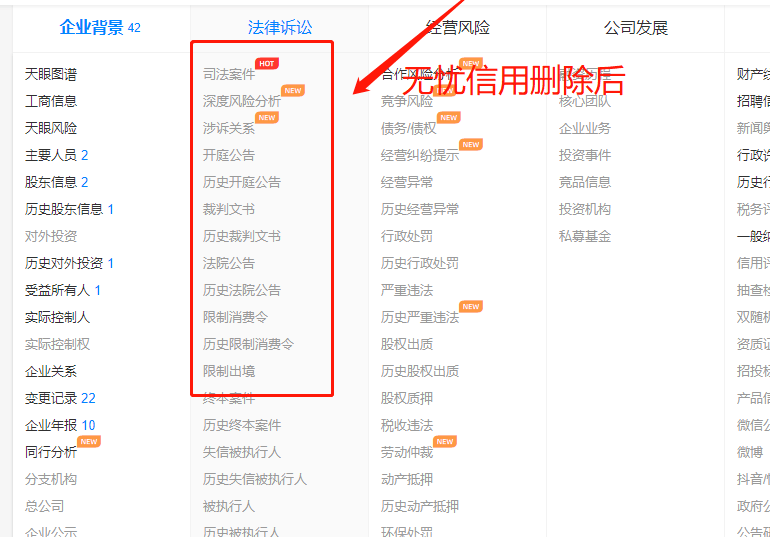Select 企业业务 under 公司发展
770x537 pixels.
click(x=585, y=129)
